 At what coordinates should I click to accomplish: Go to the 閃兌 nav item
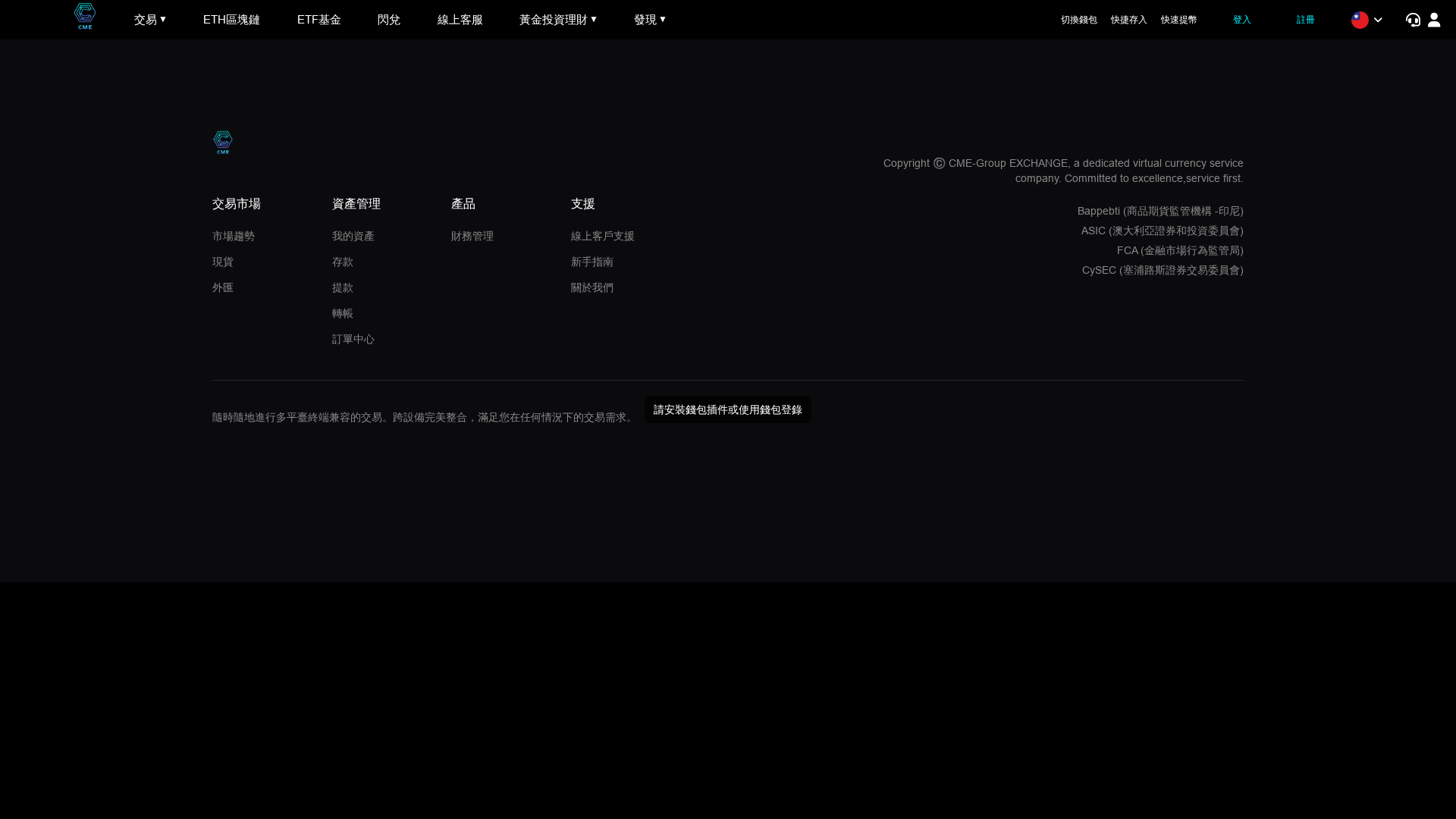pos(389,20)
